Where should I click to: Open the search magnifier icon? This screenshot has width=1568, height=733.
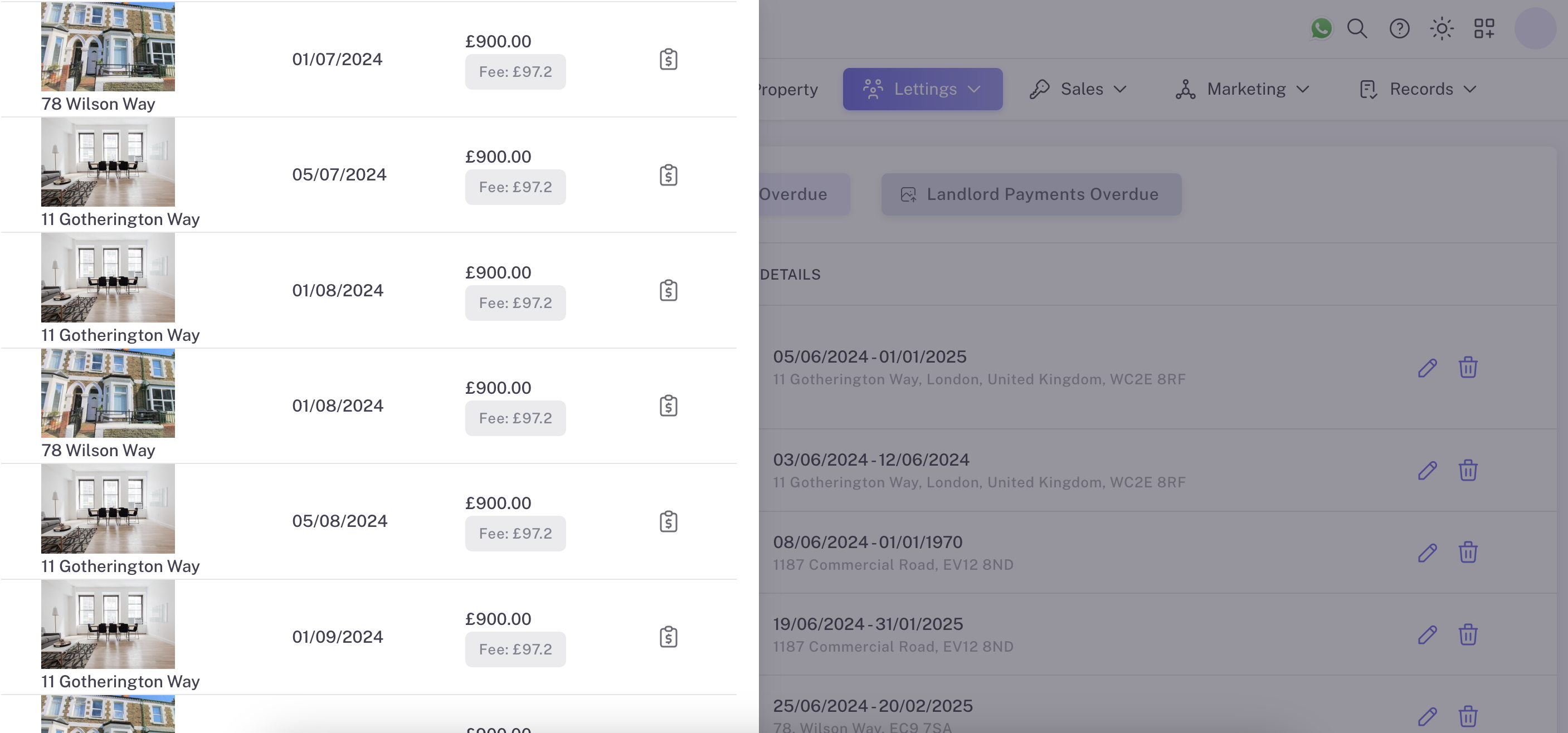pos(1357,28)
